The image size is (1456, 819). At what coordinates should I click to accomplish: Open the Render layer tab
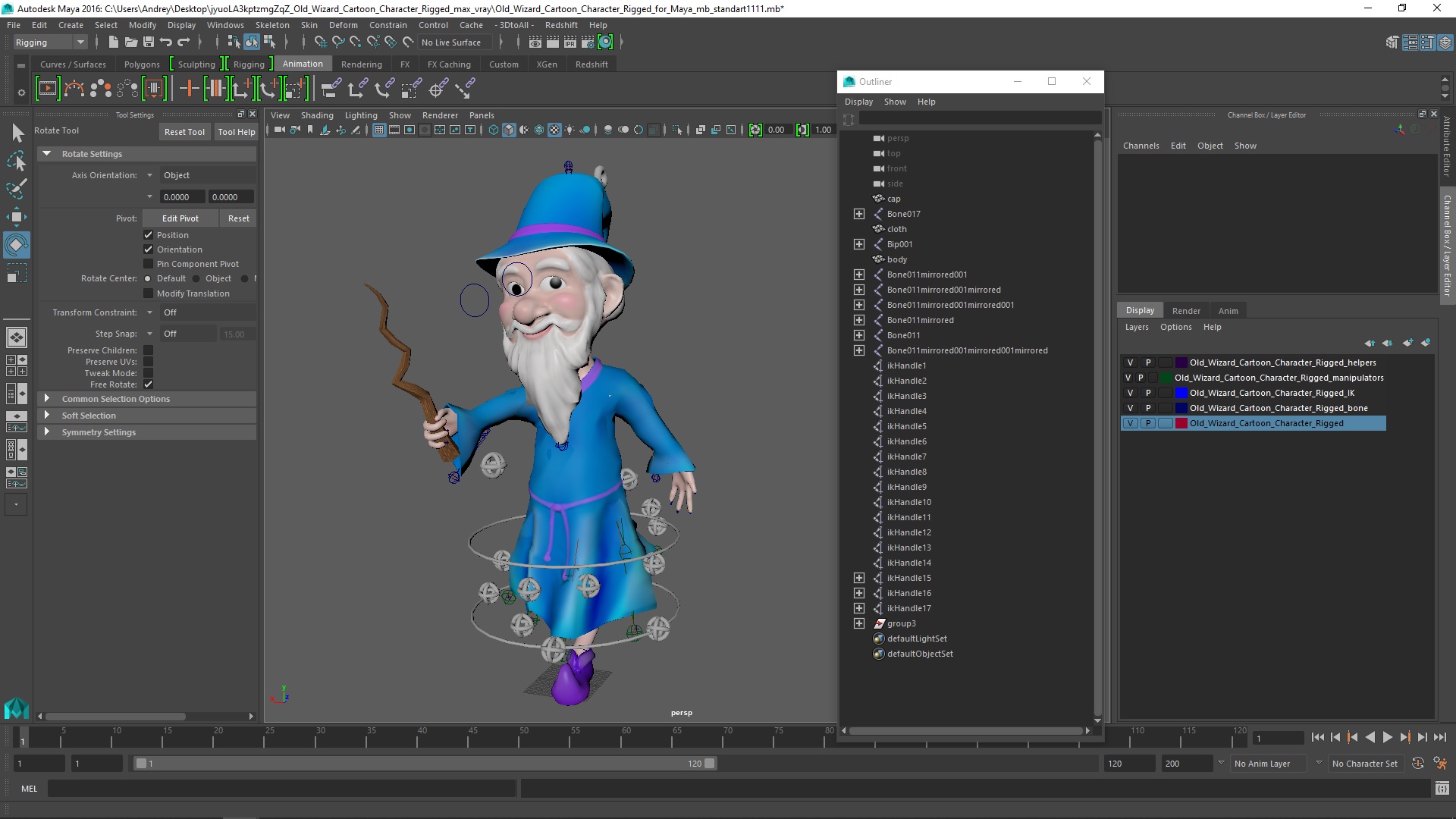(1186, 311)
